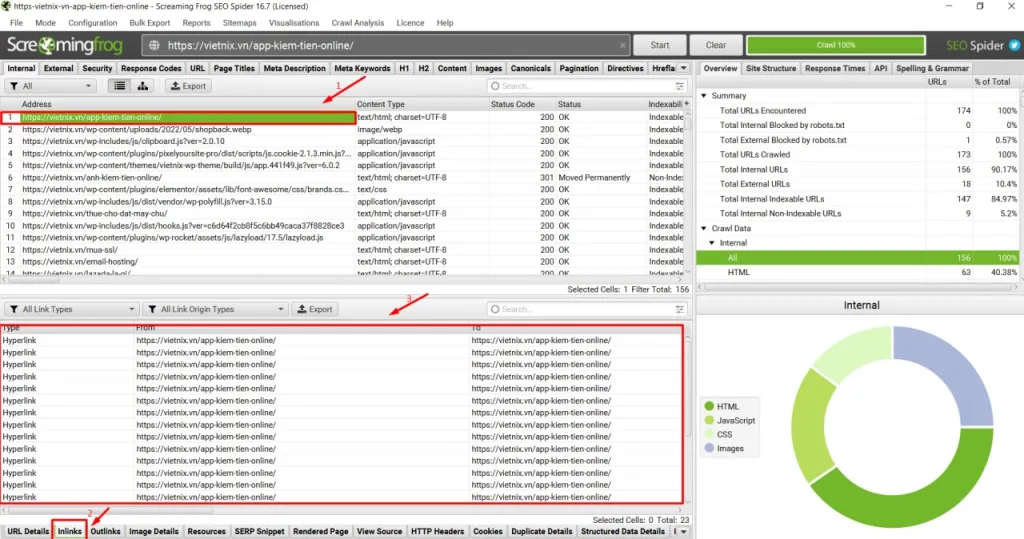Image resolution: width=1024 pixels, height=539 pixels.
Task: Open All Link Types dropdown
Action: click(71, 309)
